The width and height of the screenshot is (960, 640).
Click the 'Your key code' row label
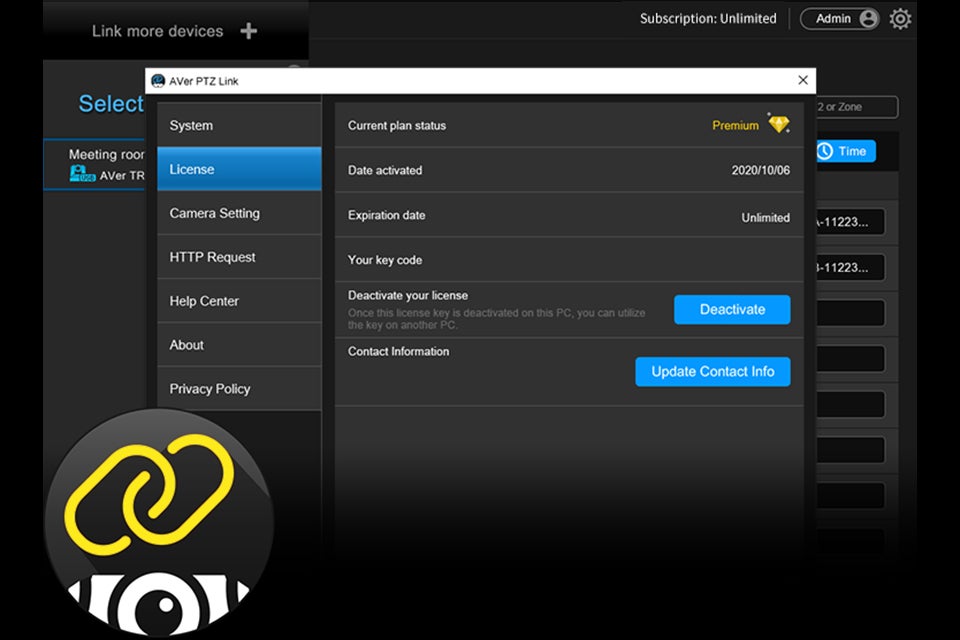tap(385, 260)
